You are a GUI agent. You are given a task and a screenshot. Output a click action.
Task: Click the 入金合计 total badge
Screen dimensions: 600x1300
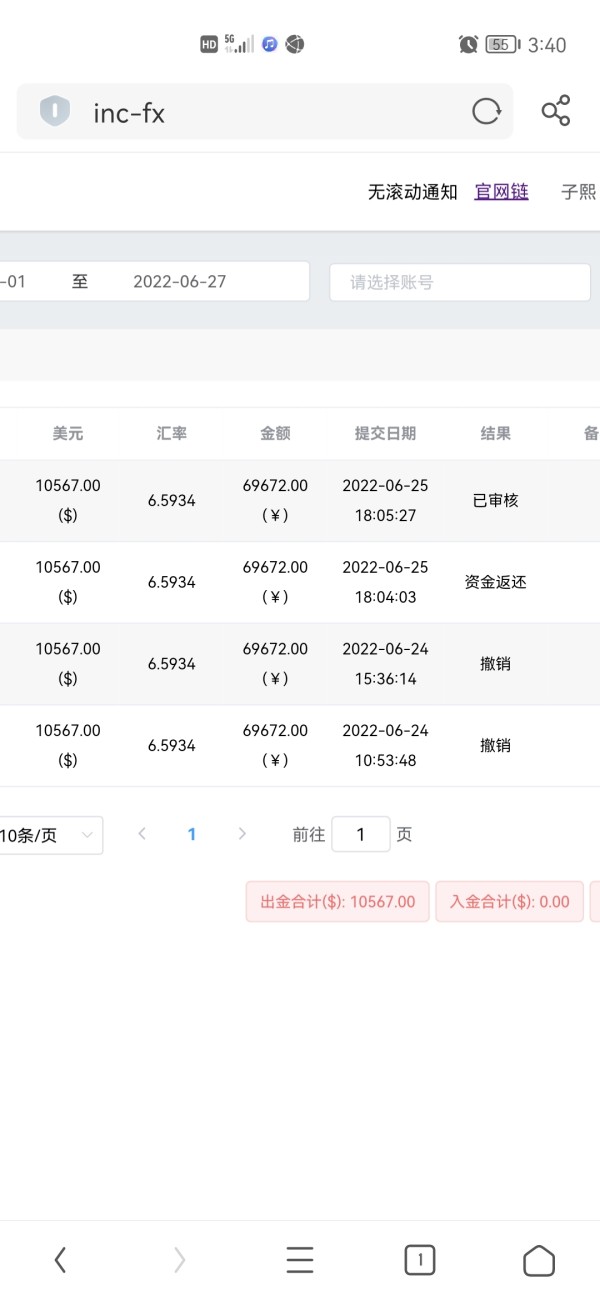[x=509, y=901]
